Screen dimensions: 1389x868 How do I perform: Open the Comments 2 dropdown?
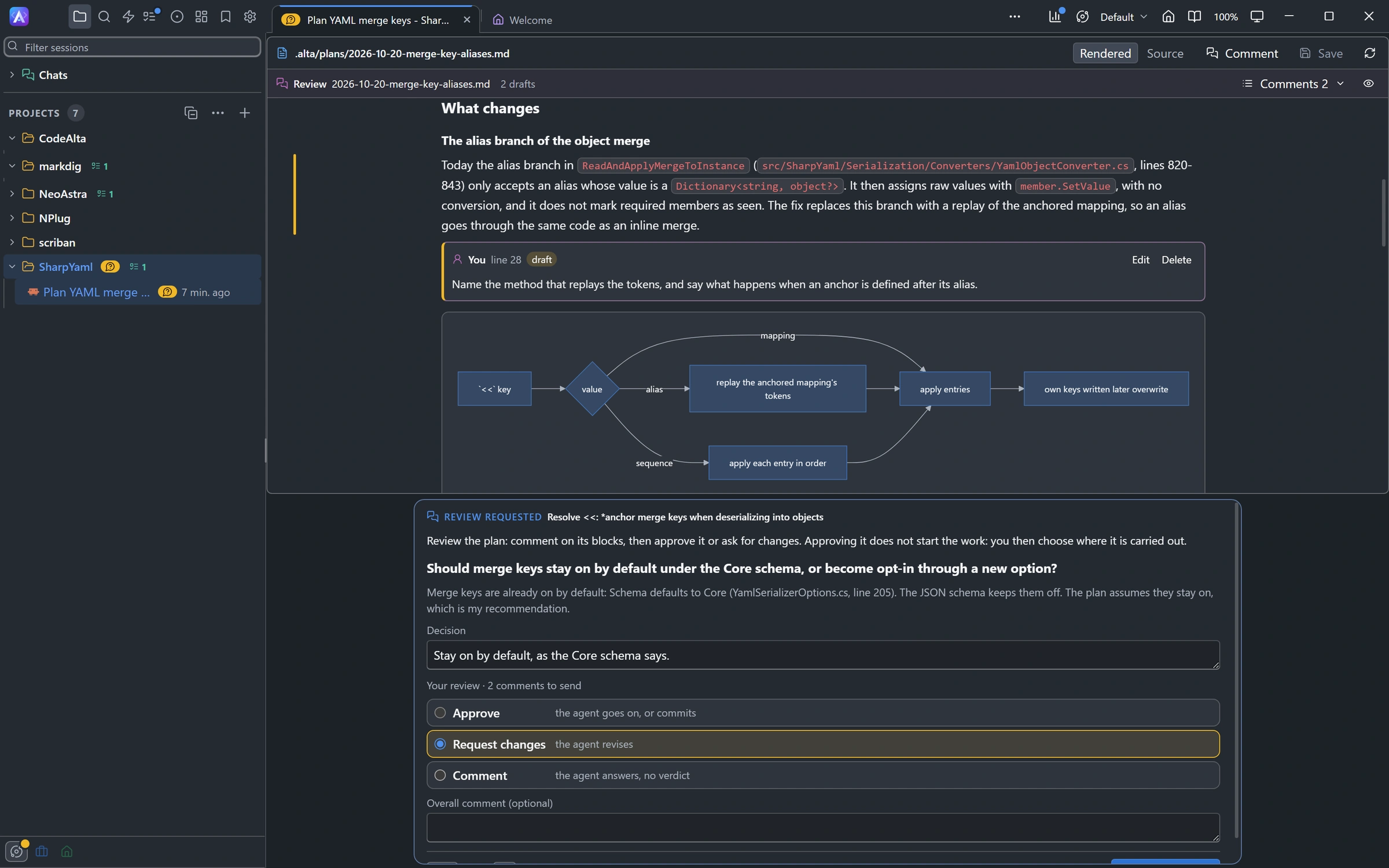1293,83
